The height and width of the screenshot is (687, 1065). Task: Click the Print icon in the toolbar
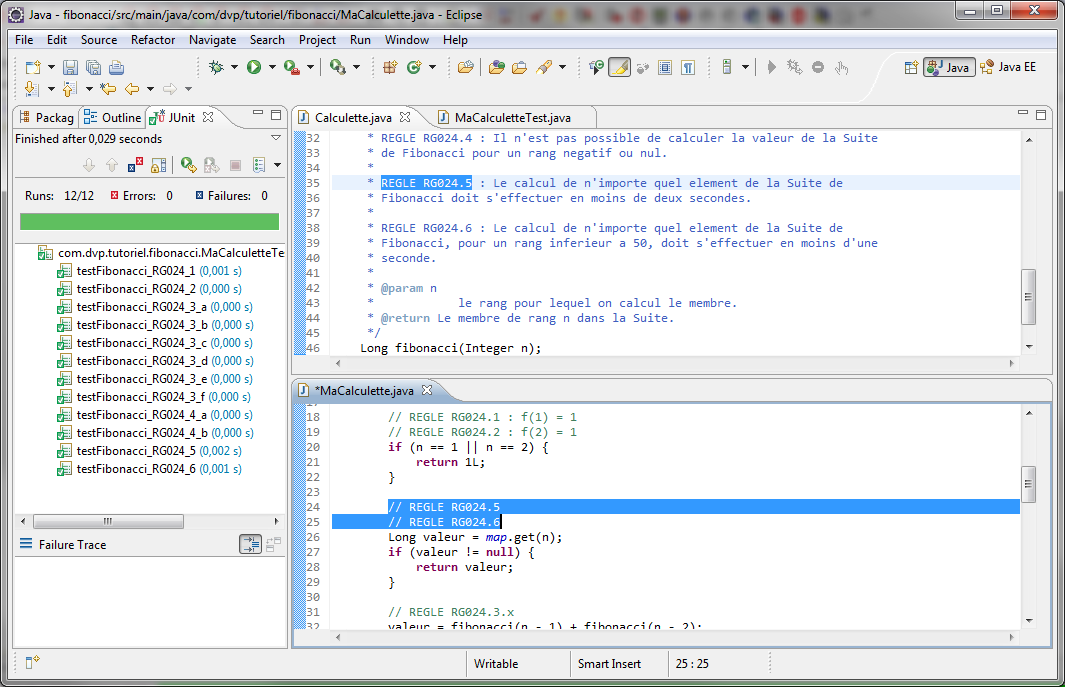[x=116, y=67]
